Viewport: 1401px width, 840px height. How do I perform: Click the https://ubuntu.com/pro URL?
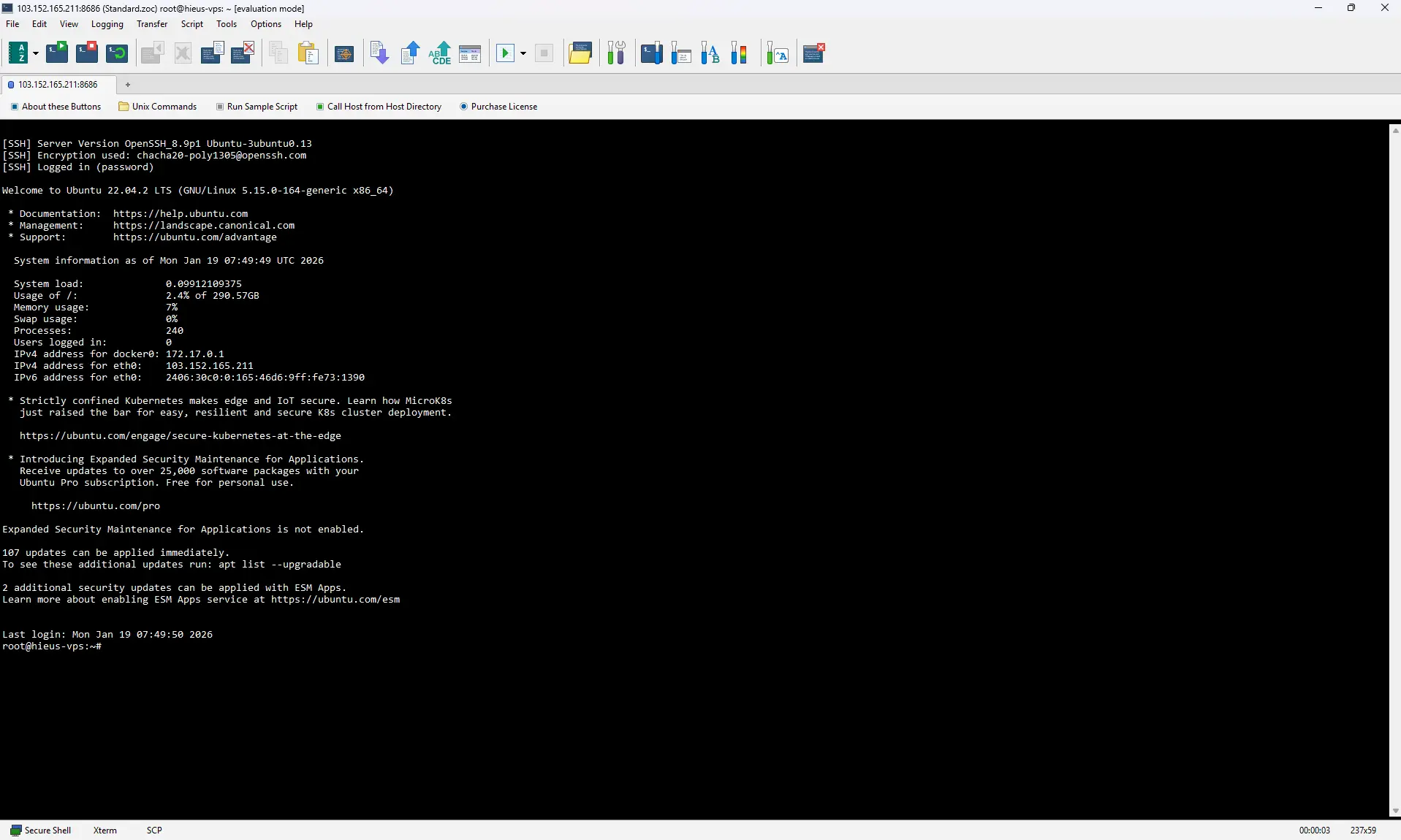96,506
